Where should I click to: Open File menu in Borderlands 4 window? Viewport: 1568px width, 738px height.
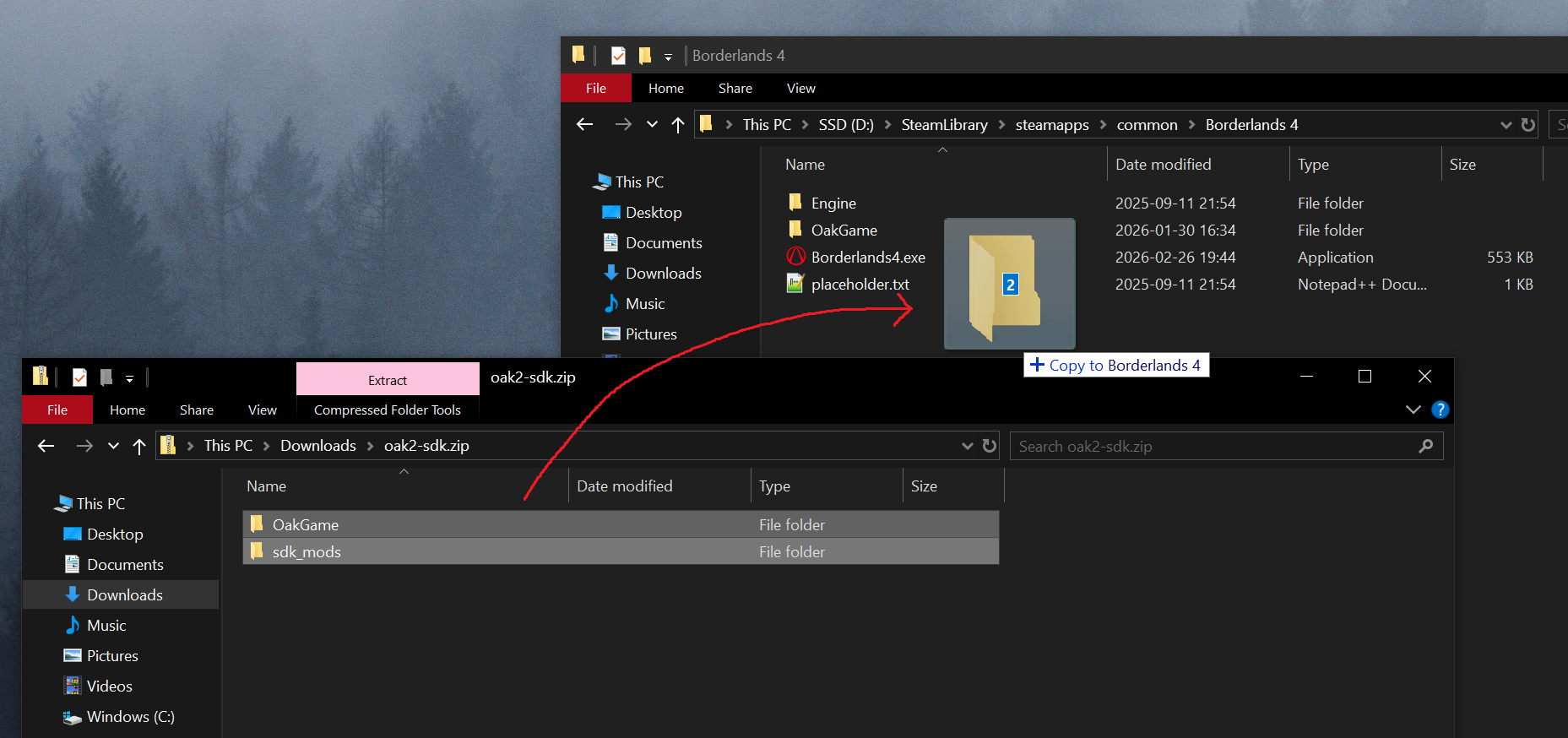tap(596, 88)
